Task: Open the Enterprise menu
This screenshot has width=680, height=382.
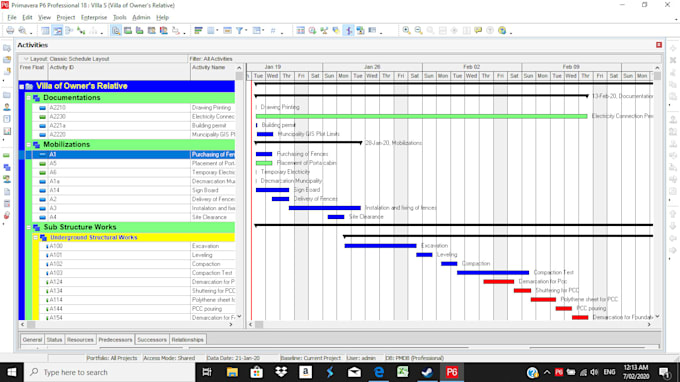Action: tap(94, 17)
